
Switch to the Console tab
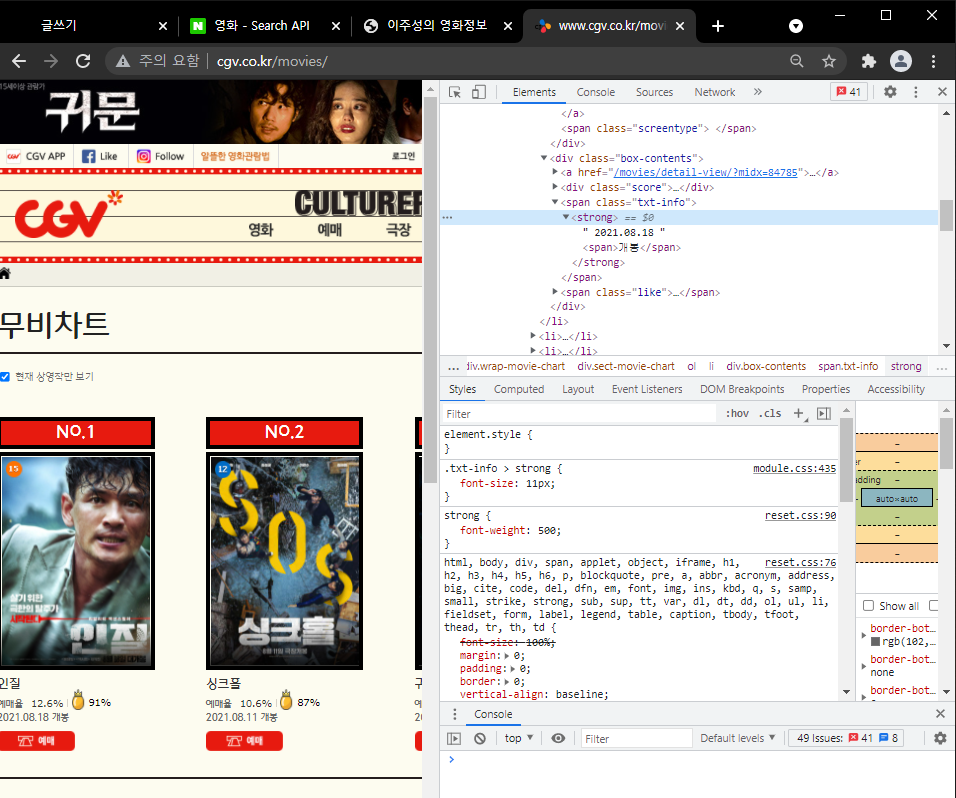point(596,92)
